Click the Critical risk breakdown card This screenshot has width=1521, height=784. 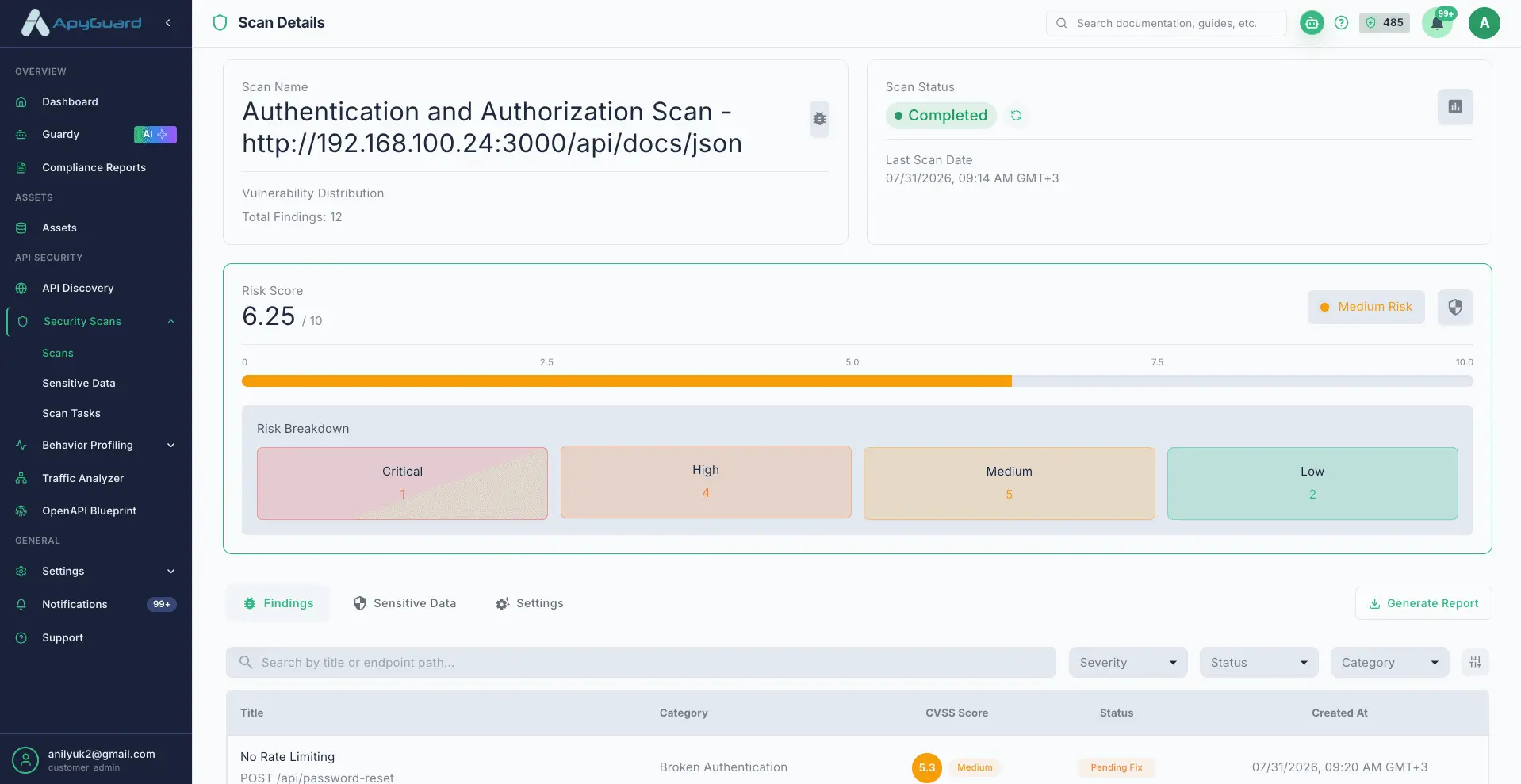tap(402, 484)
